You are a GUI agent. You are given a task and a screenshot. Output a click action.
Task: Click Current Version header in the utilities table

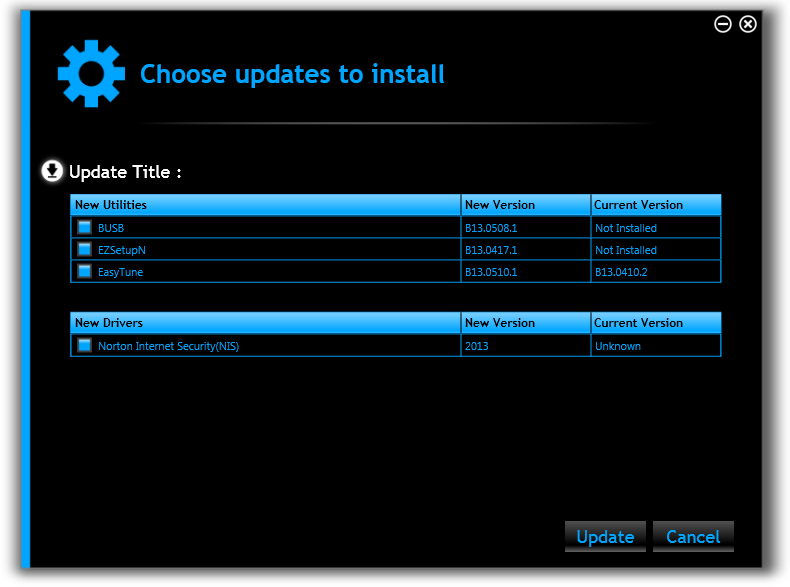point(656,205)
